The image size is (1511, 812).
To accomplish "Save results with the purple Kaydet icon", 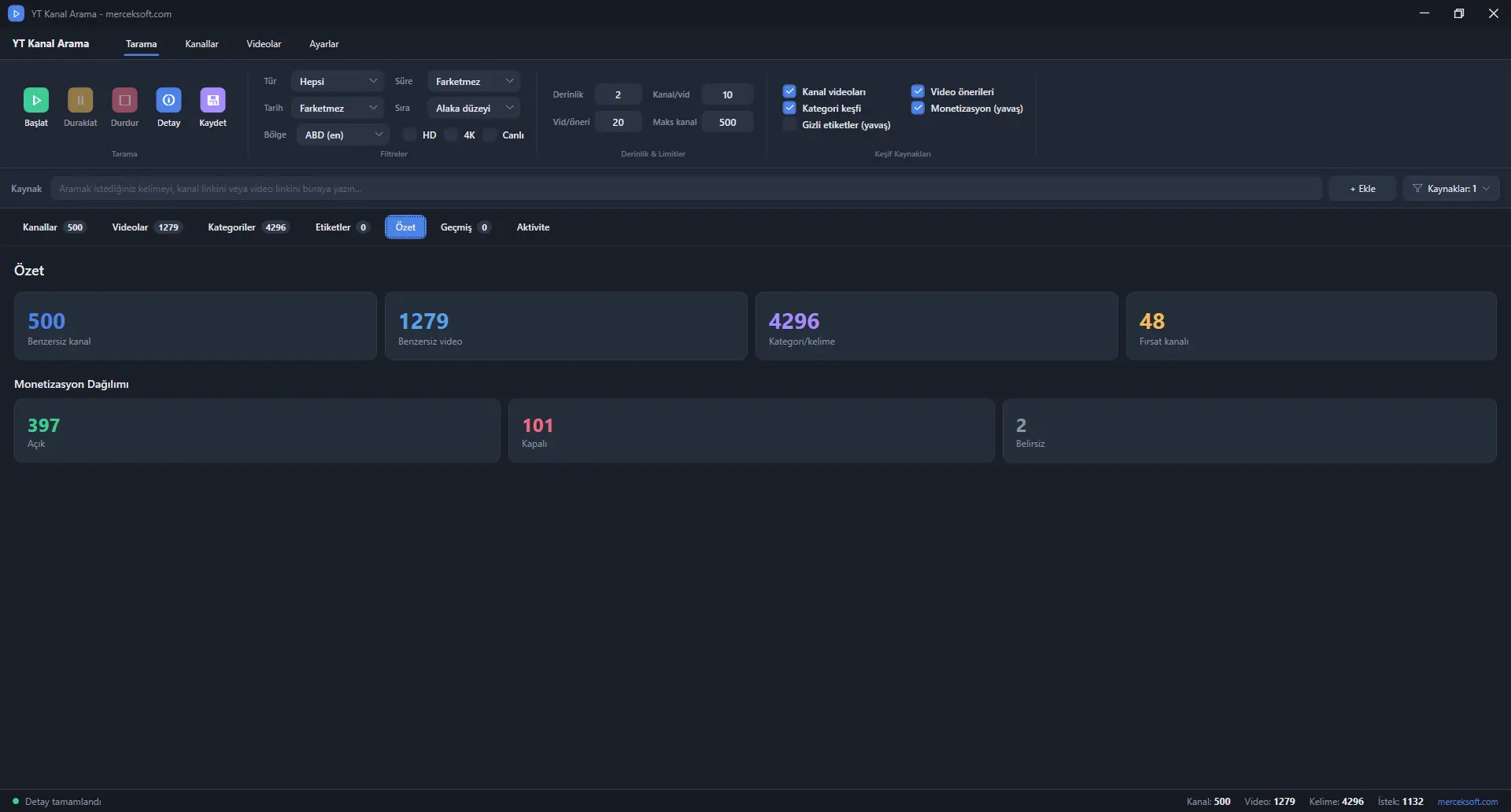I will [x=212, y=100].
